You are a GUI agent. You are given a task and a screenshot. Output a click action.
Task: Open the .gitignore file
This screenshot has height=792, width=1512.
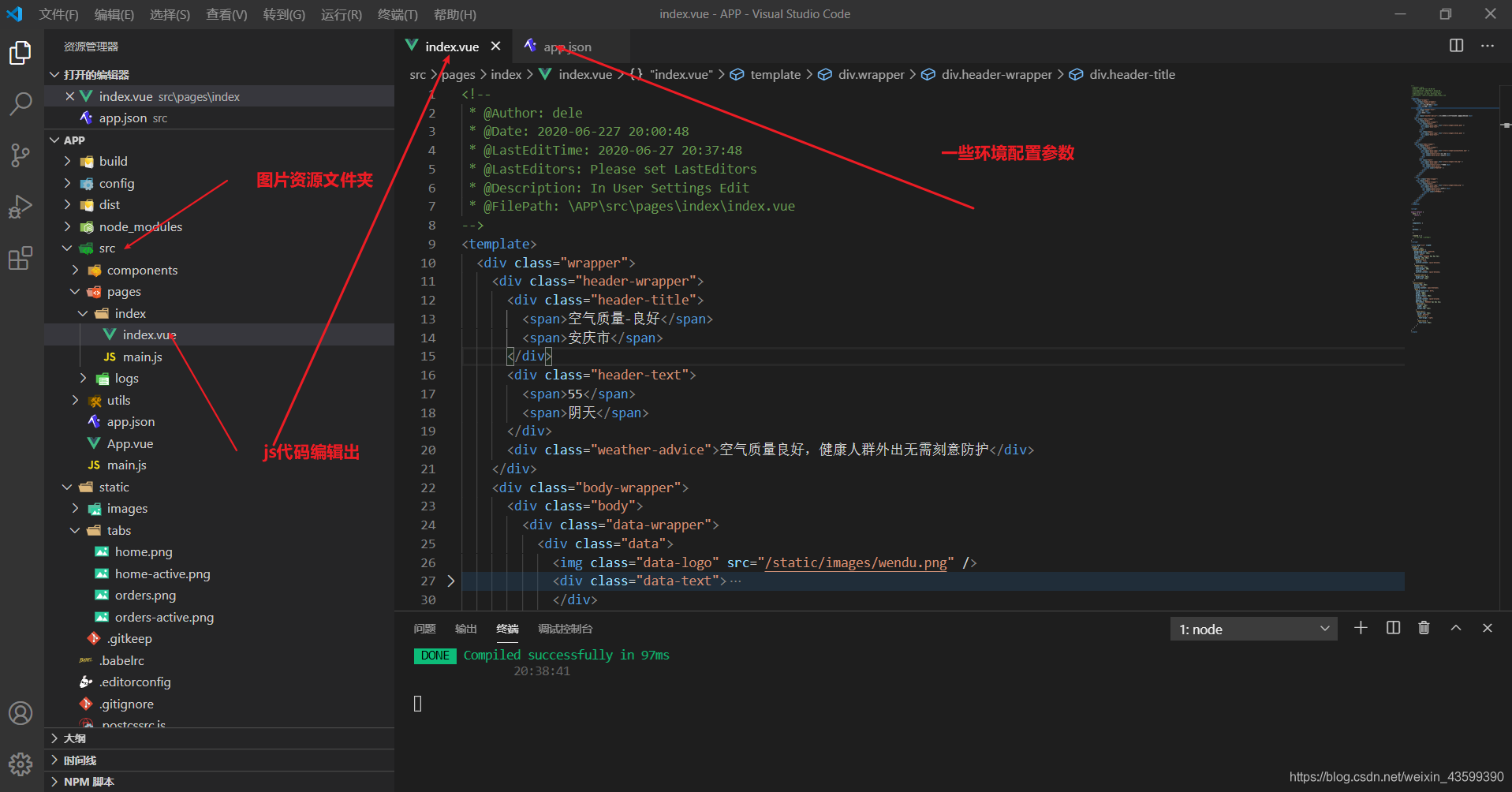click(x=219, y=704)
